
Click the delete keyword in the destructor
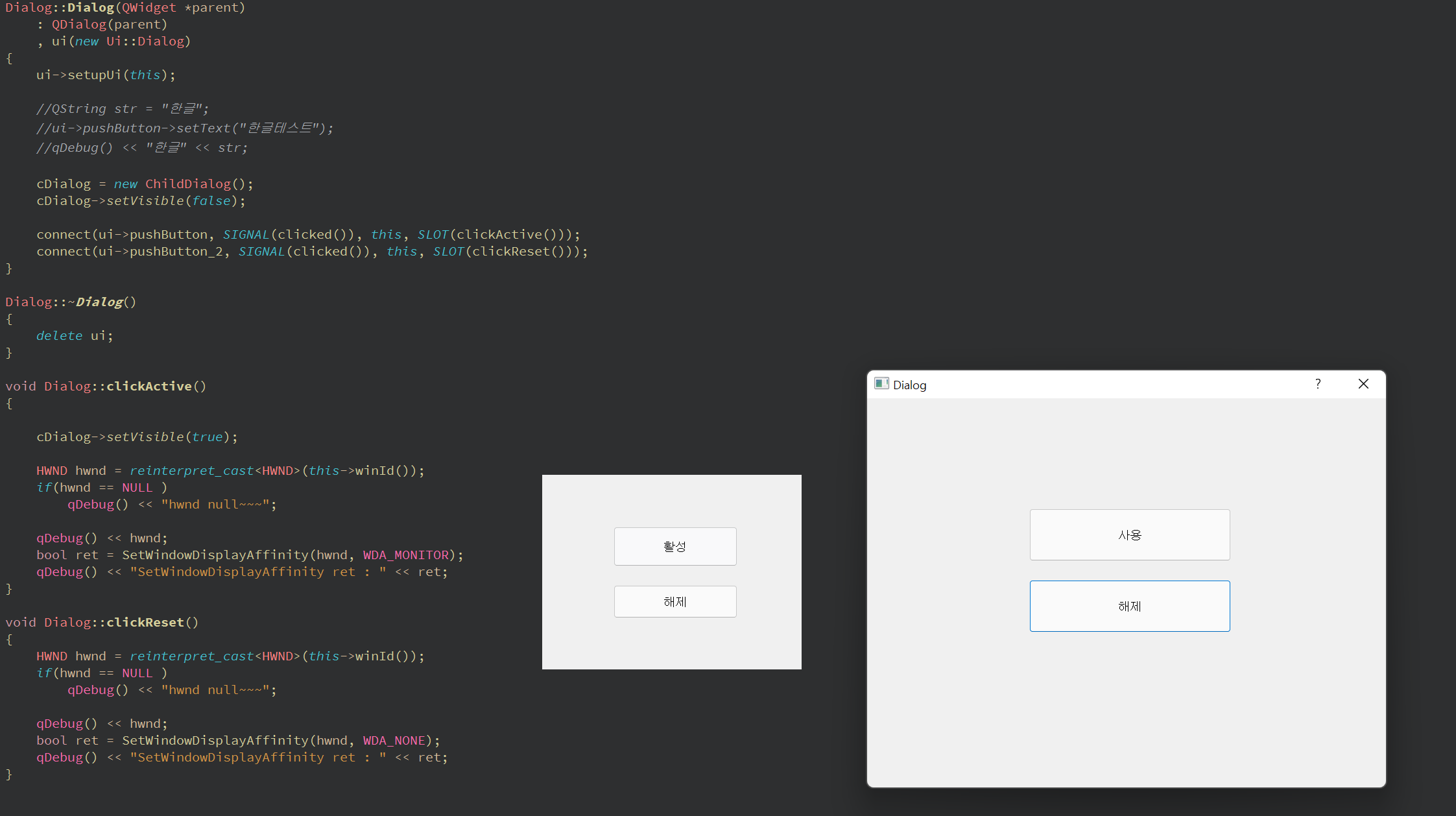click(x=59, y=335)
